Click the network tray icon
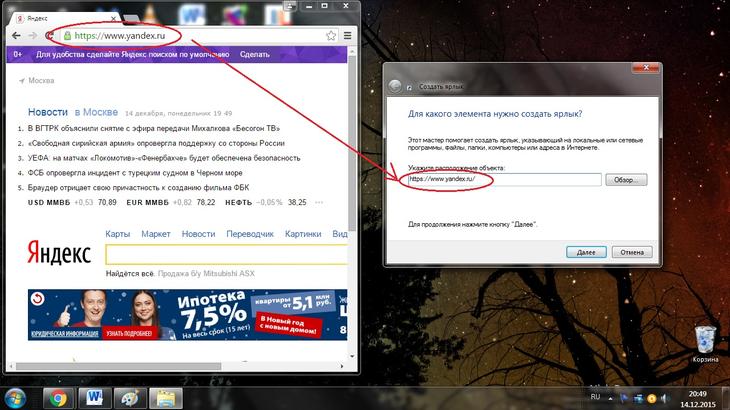This screenshot has width=730, height=410. pos(638,398)
